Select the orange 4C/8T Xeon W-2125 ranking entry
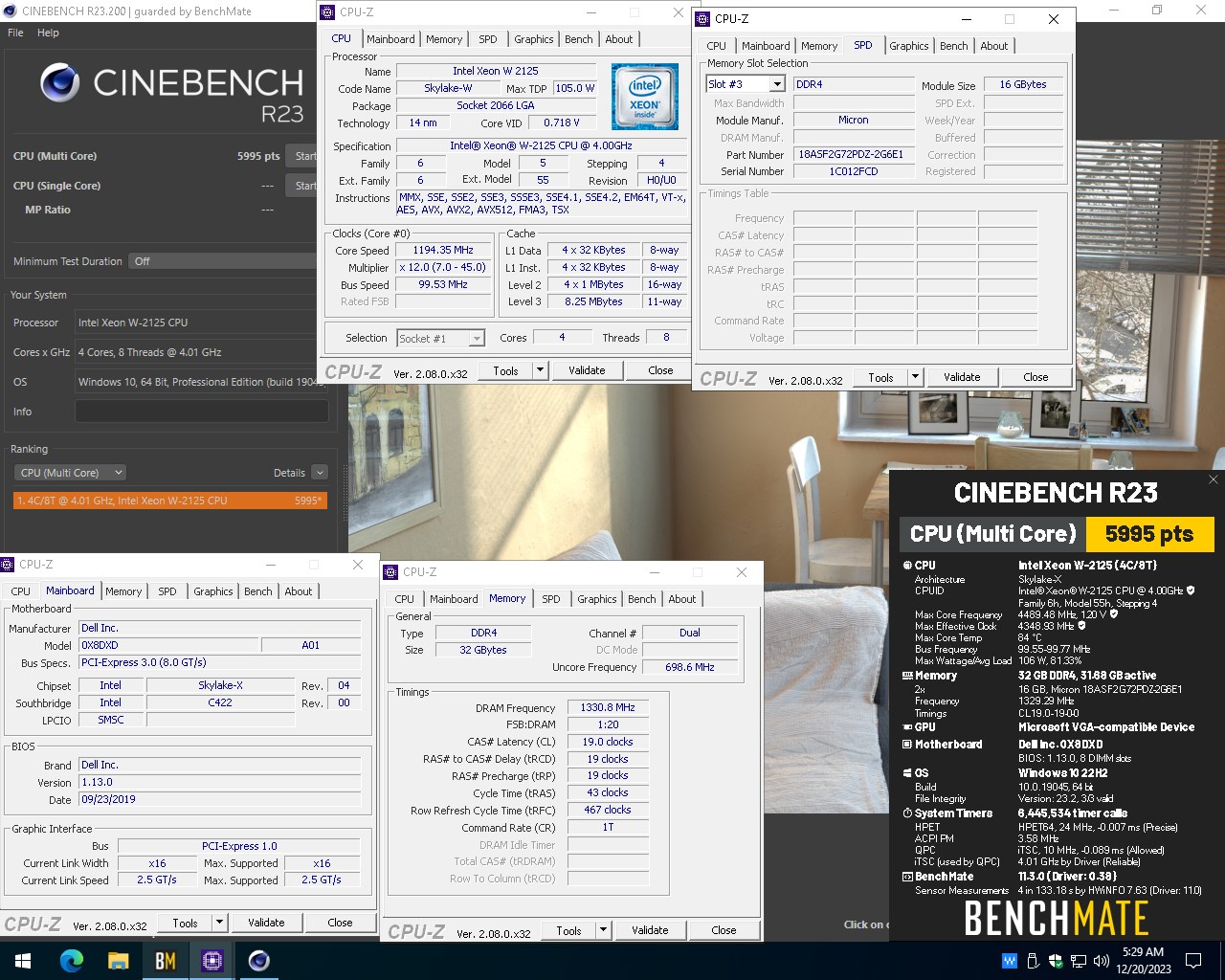Screen dimensions: 1225x980 (x=171, y=501)
